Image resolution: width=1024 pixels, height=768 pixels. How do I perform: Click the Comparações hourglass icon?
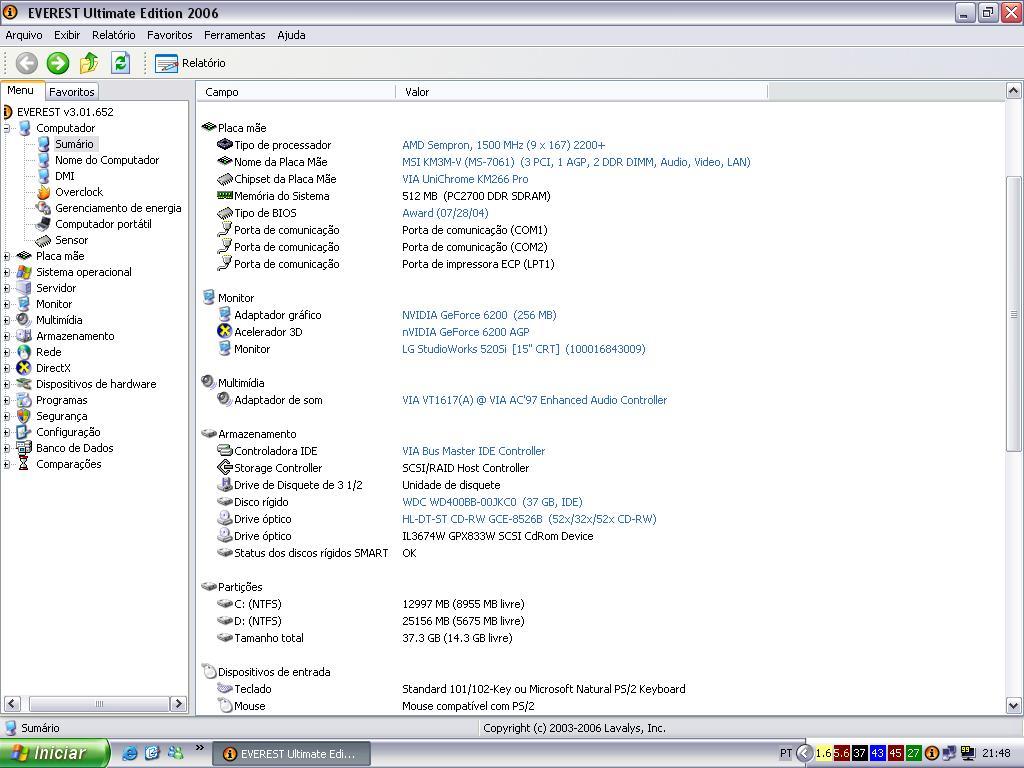(24, 464)
